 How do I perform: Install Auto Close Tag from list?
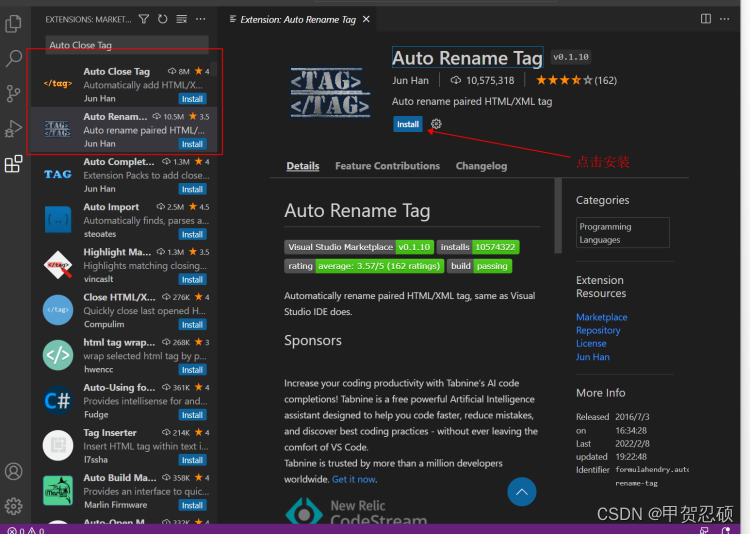click(x=192, y=99)
